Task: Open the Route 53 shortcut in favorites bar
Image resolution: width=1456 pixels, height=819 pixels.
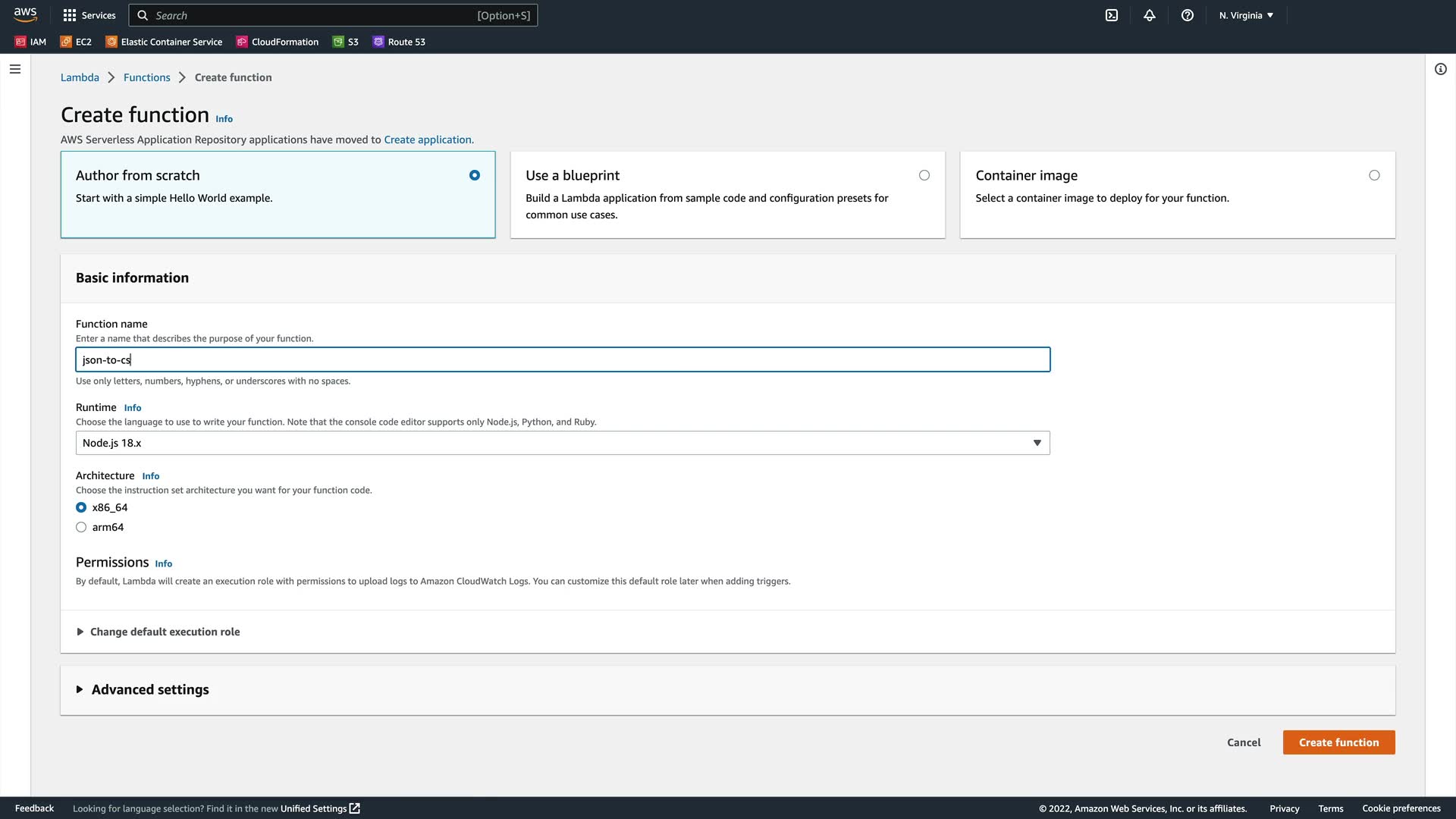Action: (399, 42)
